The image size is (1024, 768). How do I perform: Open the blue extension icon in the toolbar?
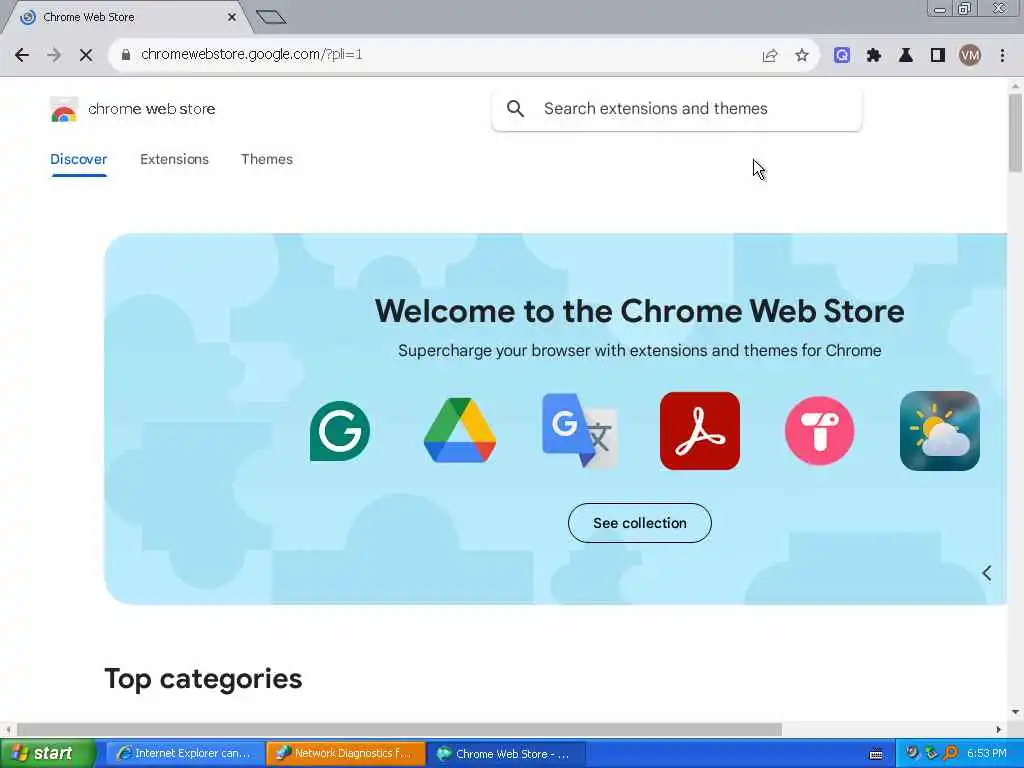tap(842, 56)
